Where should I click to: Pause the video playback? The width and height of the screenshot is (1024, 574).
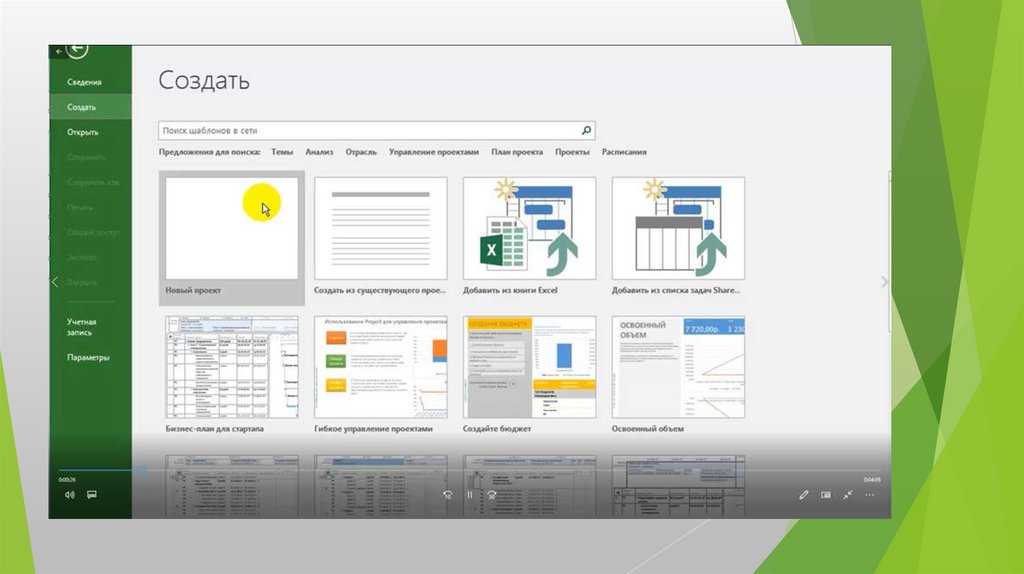coord(470,495)
